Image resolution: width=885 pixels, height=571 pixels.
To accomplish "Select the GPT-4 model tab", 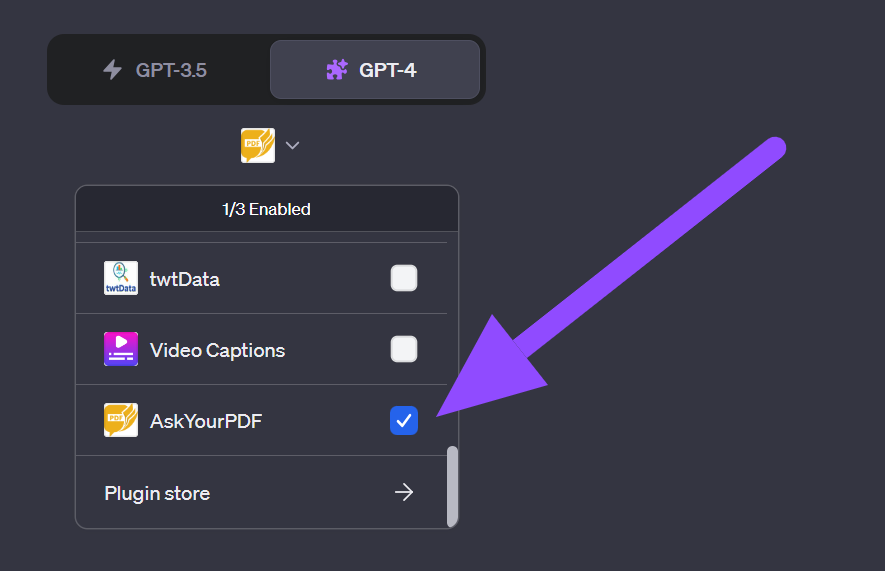I will point(374,70).
